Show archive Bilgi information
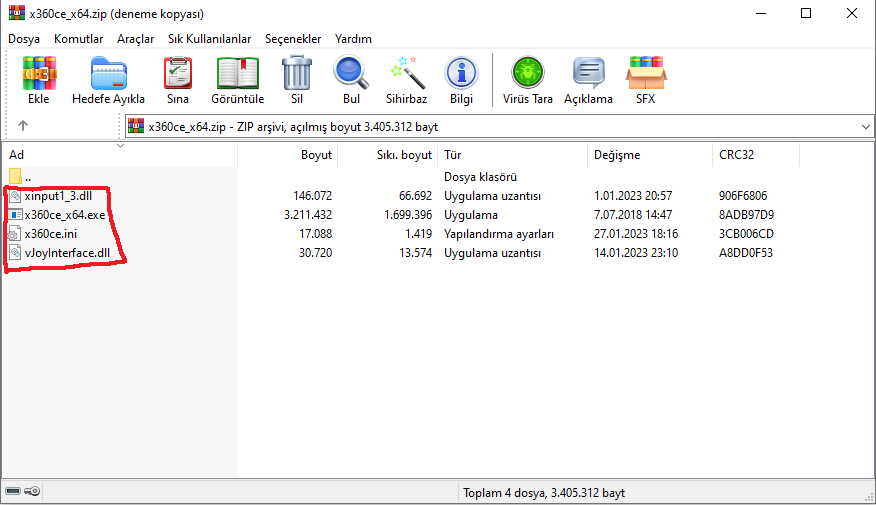Screen dimensions: 876x505 [x=461, y=73]
